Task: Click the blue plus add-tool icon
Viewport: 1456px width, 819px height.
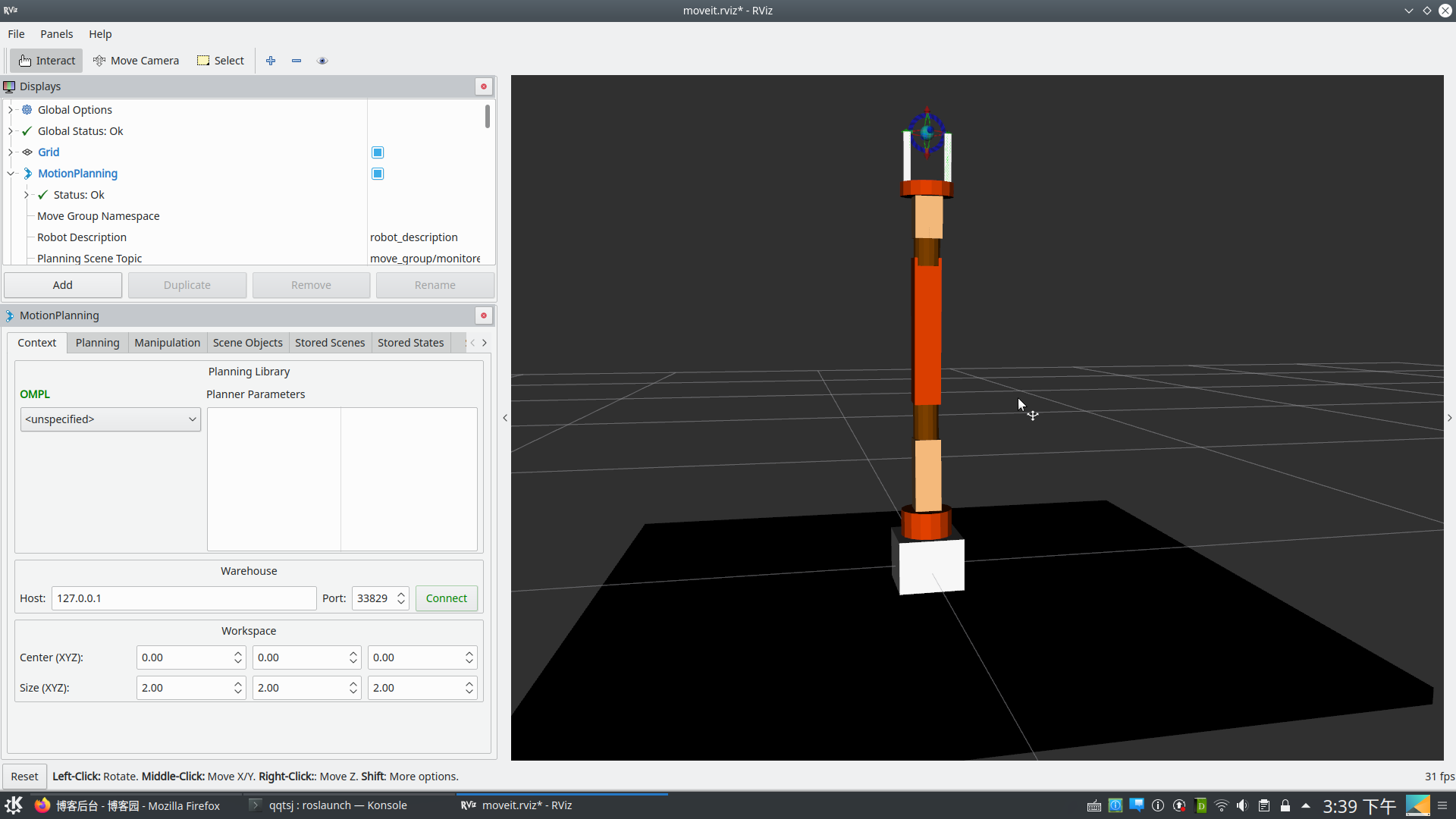Action: click(x=271, y=61)
